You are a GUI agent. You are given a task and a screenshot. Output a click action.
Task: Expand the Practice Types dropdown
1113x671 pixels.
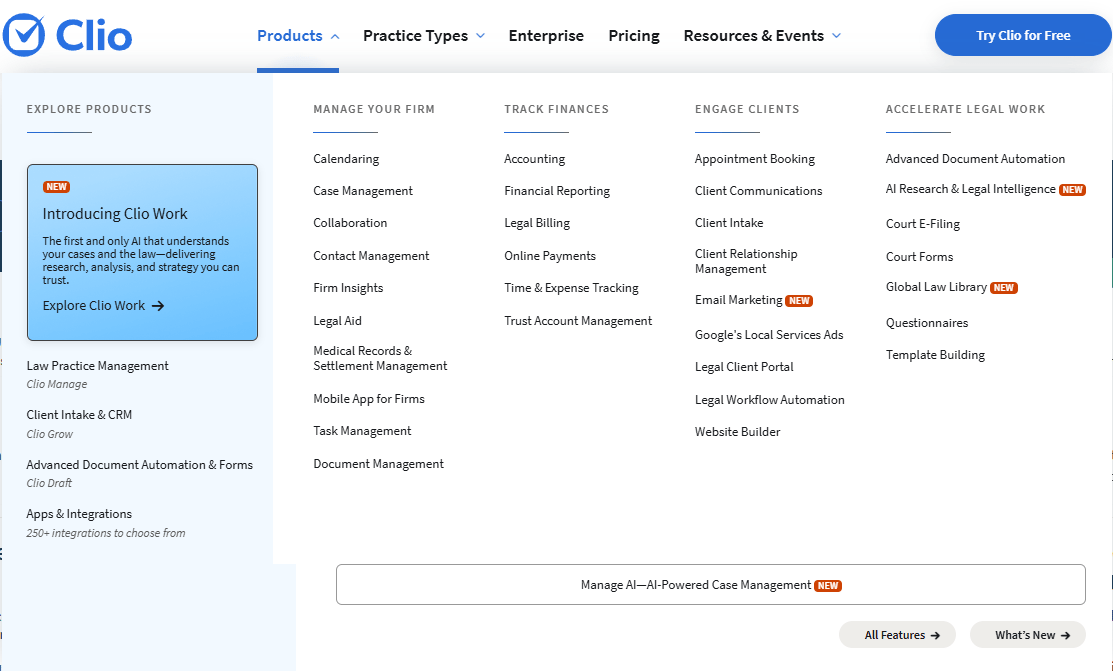[x=424, y=36]
